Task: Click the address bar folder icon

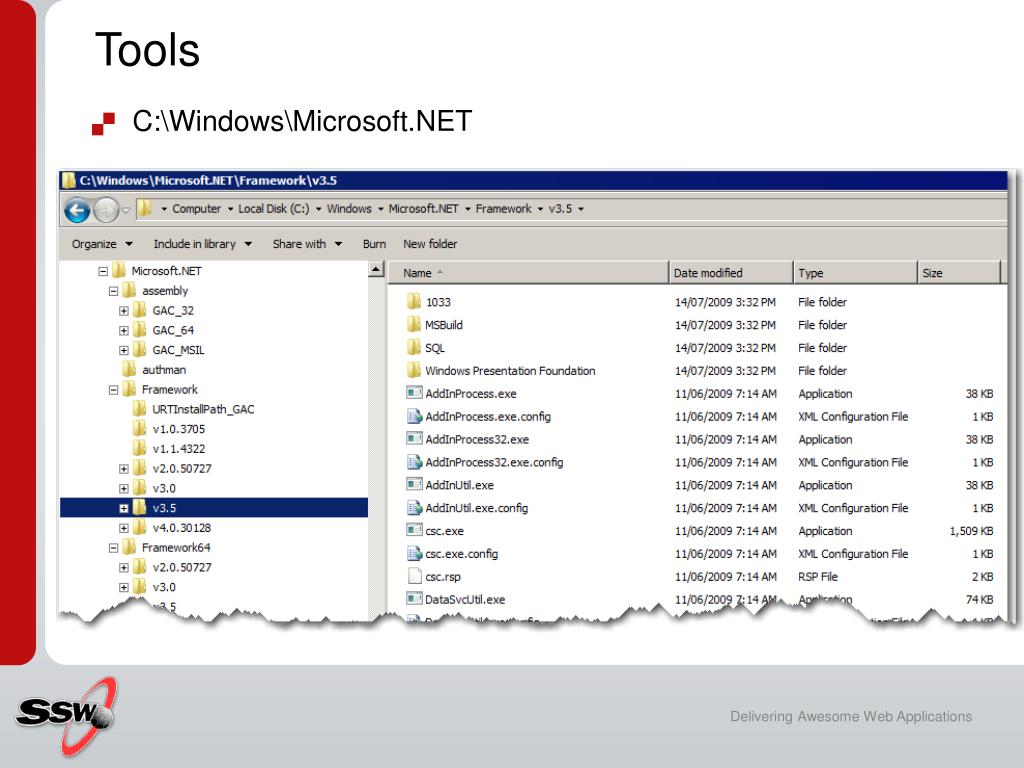Action: [x=145, y=208]
